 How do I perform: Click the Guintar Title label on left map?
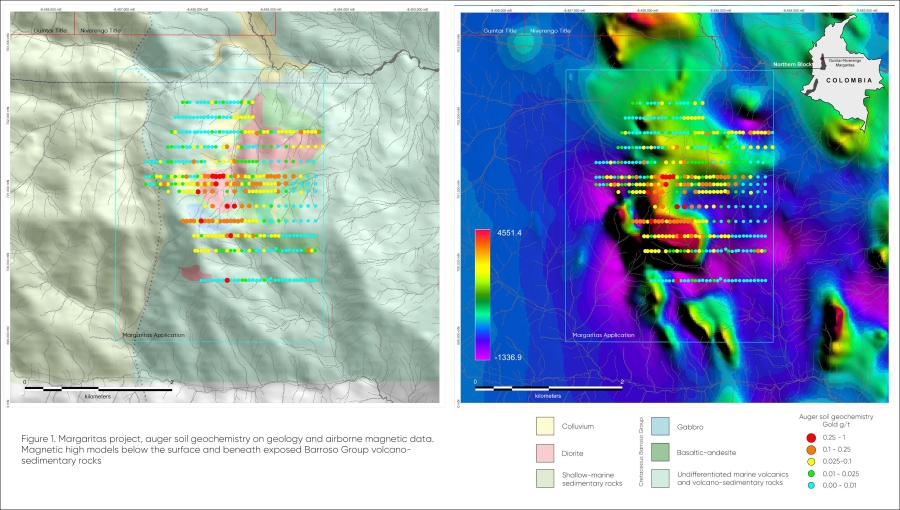click(x=49, y=31)
